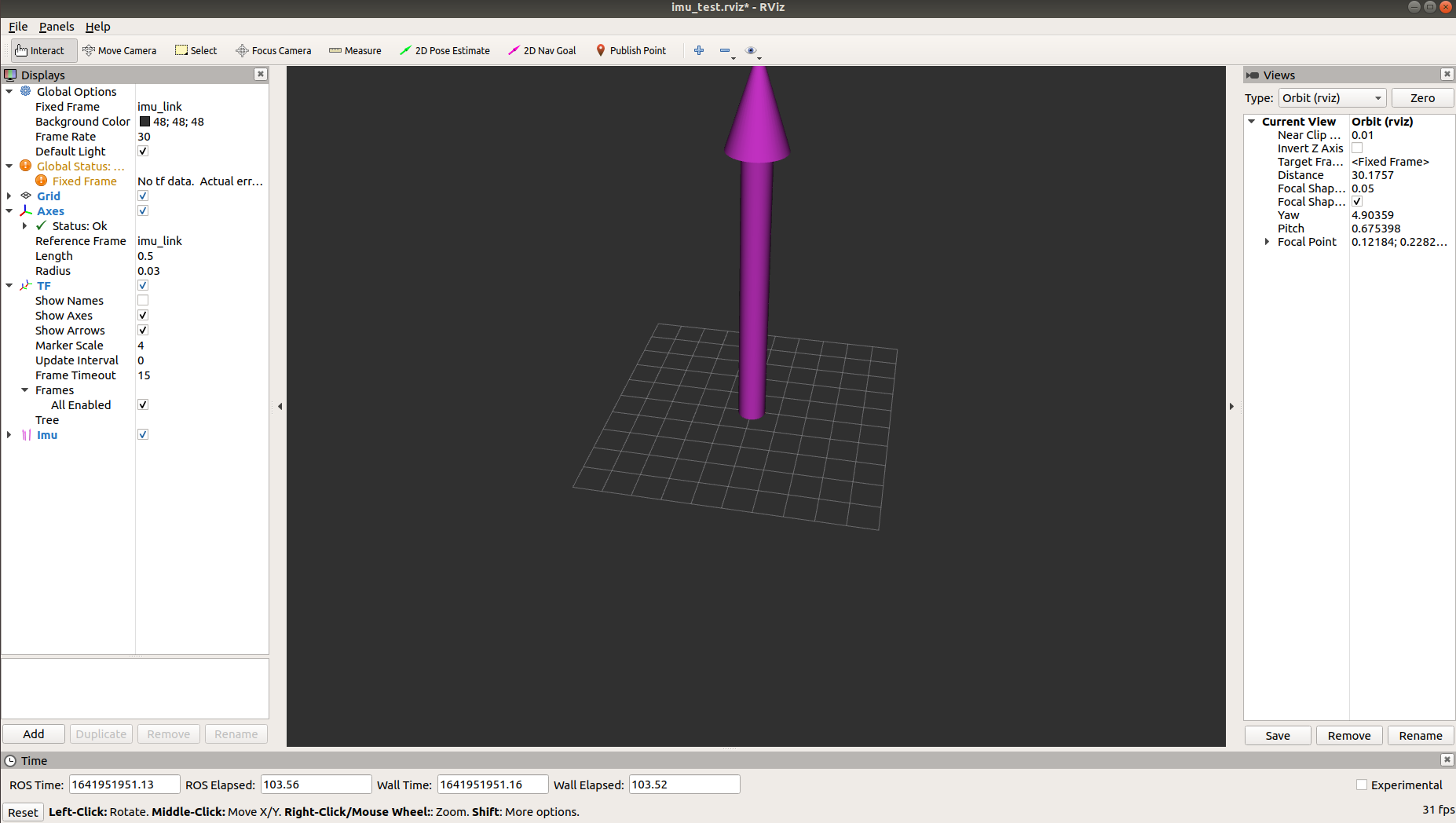Activate the 2D Nav Goal tool
Viewport: 1456px width, 823px height.
[x=542, y=50]
